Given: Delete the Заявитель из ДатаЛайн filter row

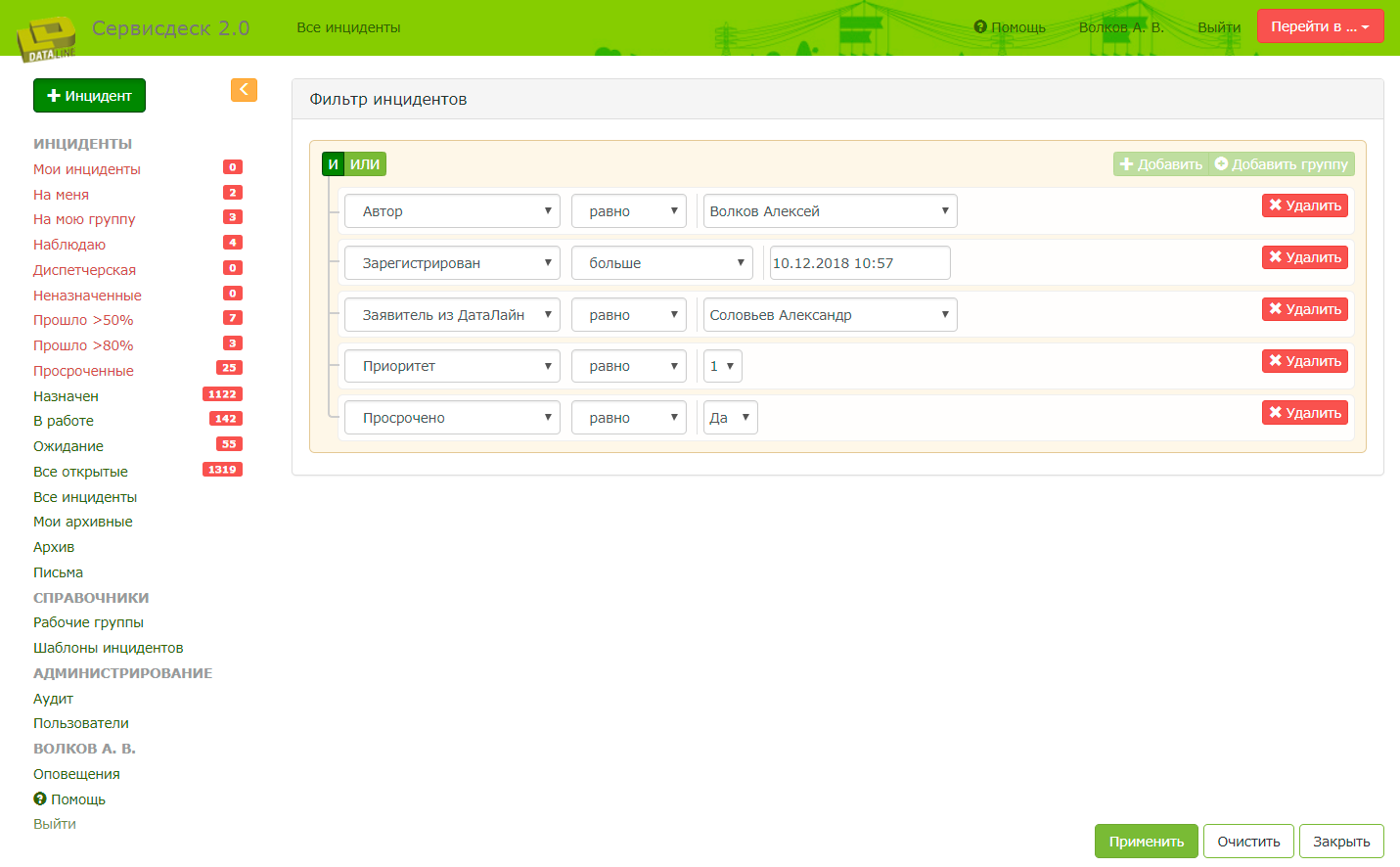Looking at the screenshot, I should coord(1305,309).
